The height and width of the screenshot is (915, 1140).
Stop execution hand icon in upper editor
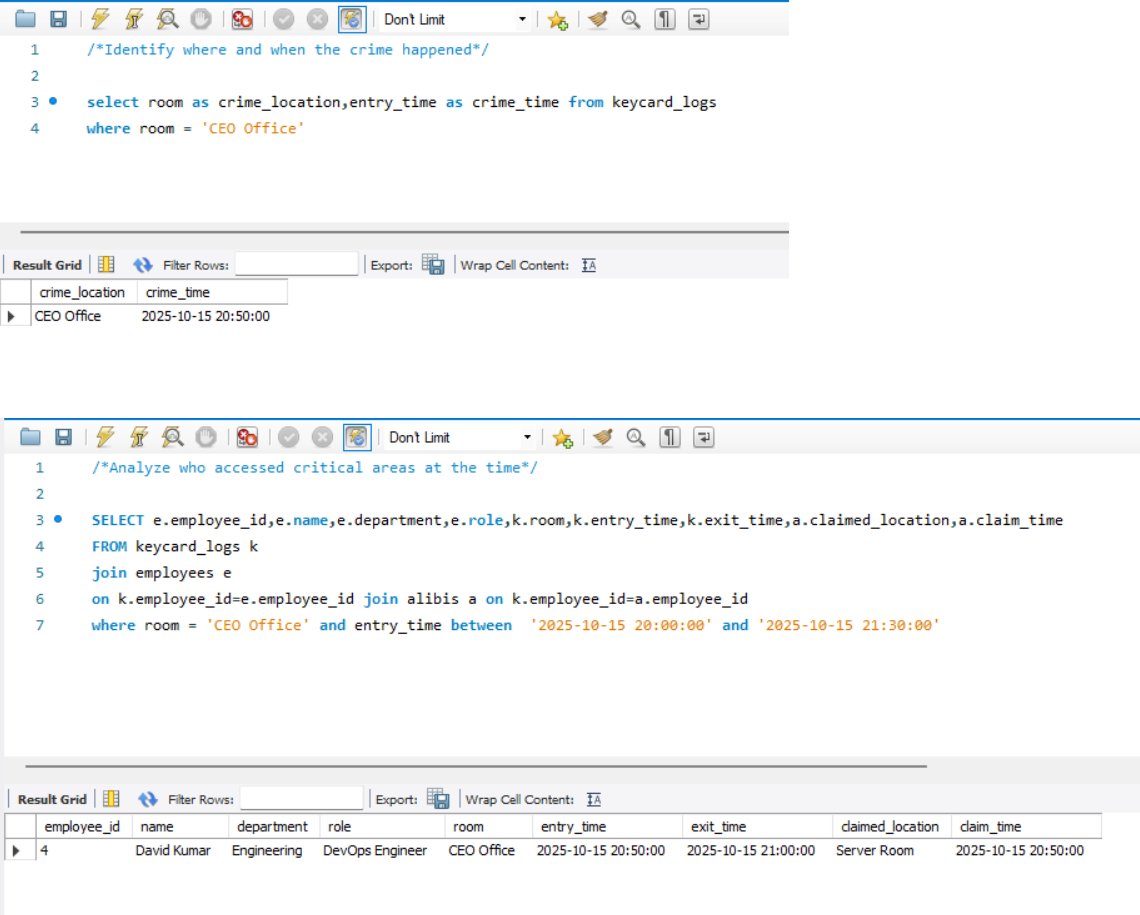click(201, 19)
